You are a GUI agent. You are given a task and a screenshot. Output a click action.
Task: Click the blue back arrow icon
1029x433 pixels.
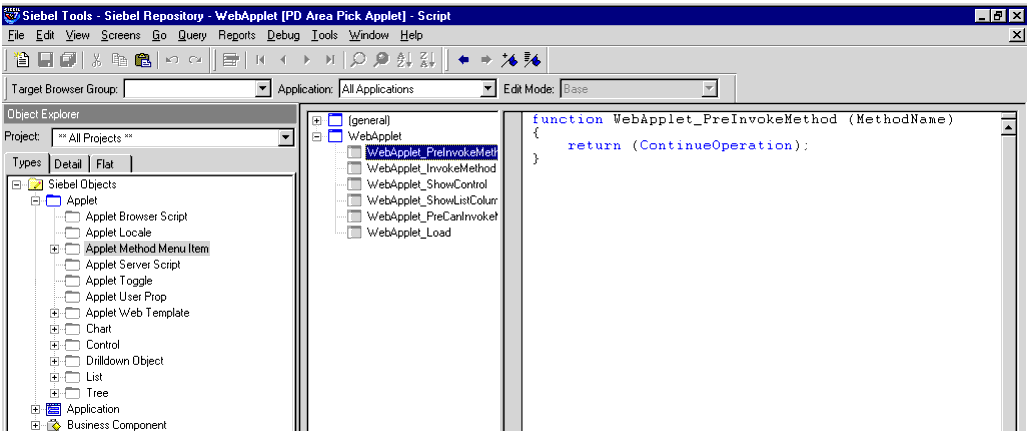pos(464,60)
